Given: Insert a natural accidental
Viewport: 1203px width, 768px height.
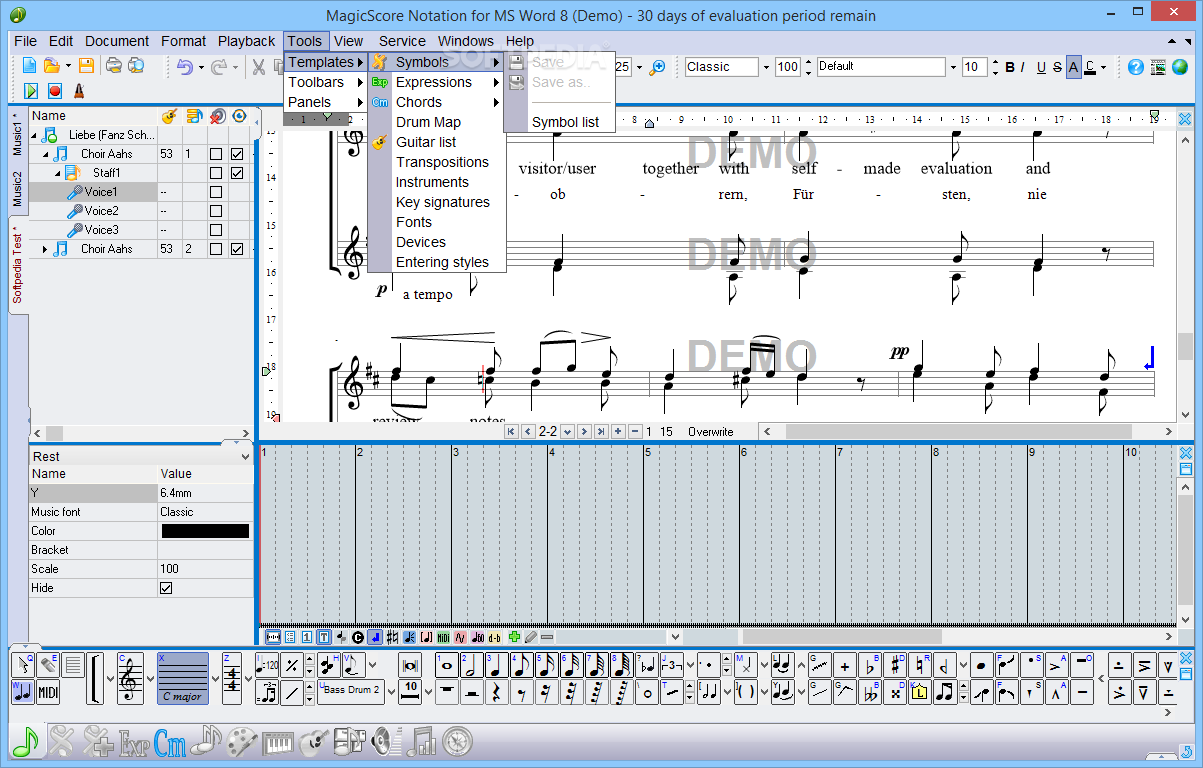Looking at the screenshot, I should 920,665.
